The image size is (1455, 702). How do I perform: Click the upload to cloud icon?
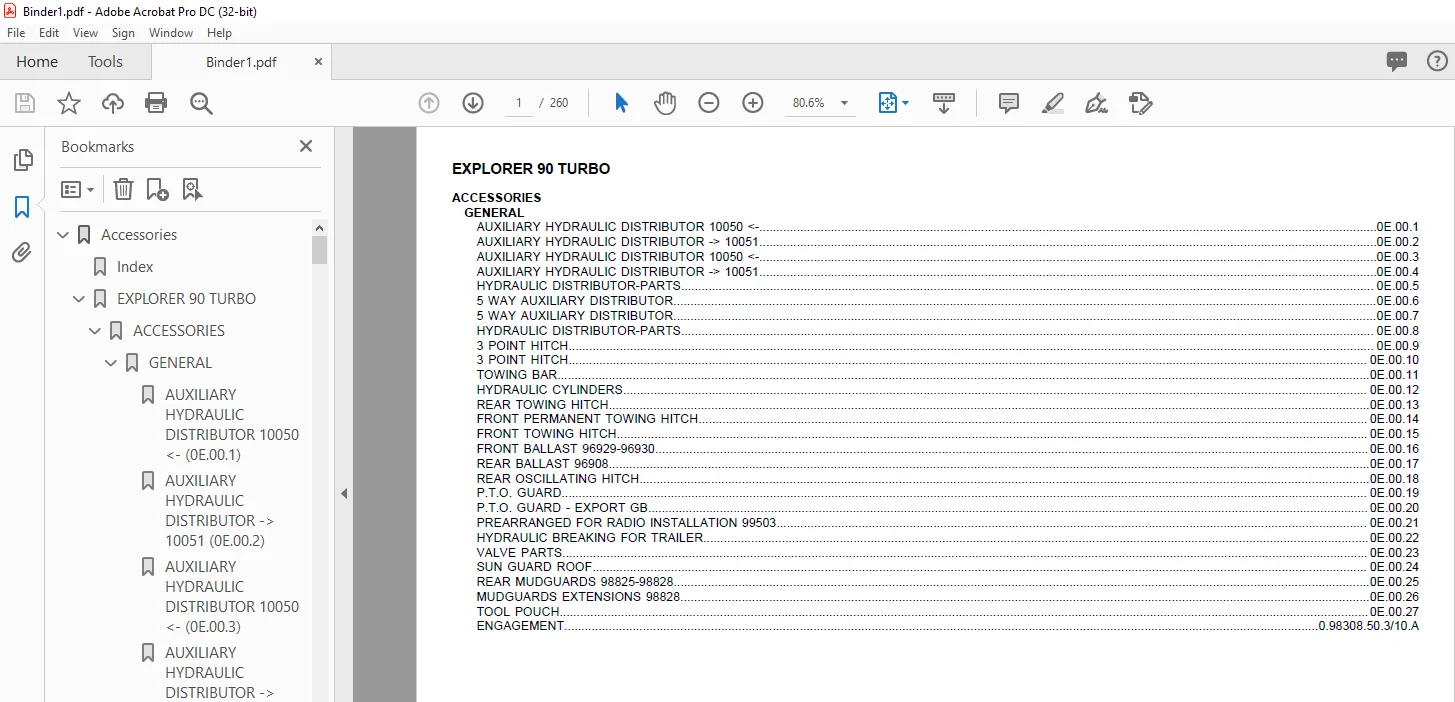coord(113,103)
